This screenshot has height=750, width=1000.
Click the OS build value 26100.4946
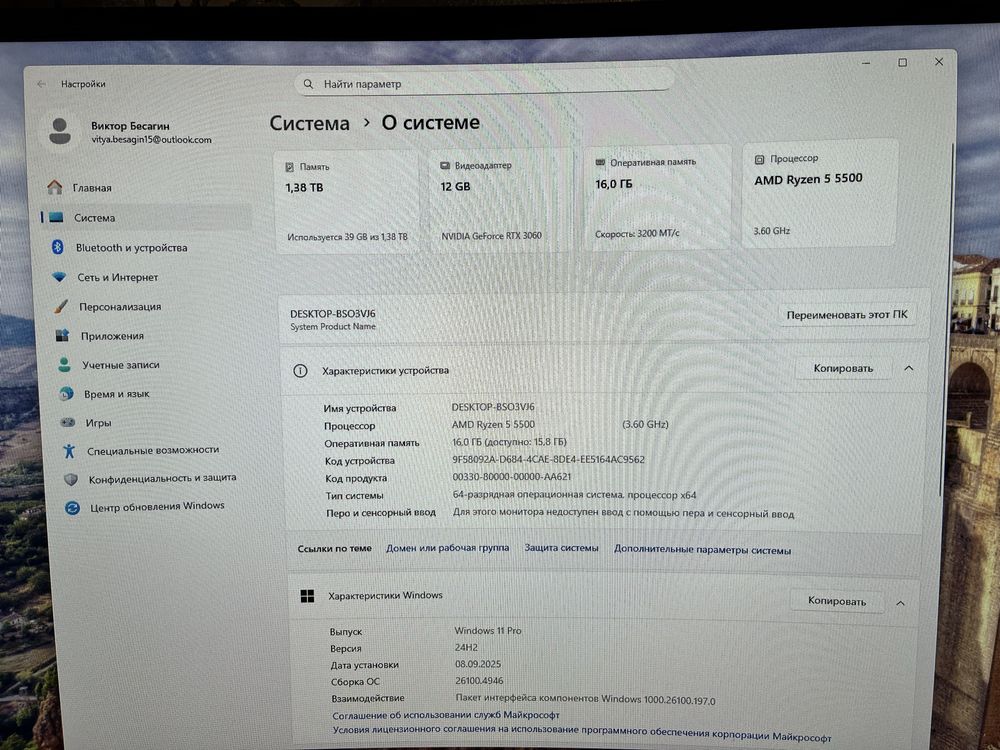(479, 680)
